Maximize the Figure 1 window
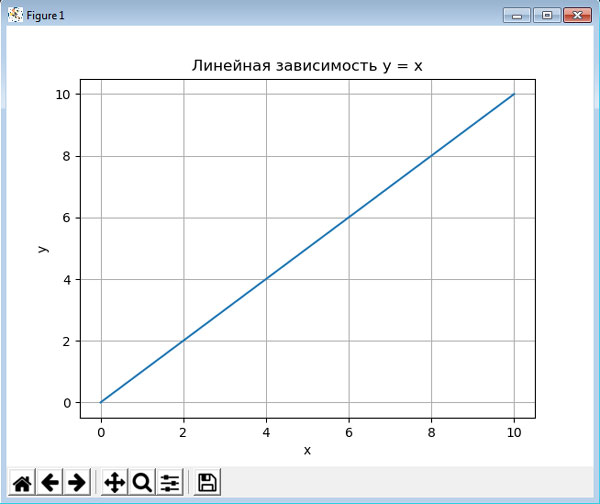The height and width of the screenshot is (504, 600). (547, 15)
